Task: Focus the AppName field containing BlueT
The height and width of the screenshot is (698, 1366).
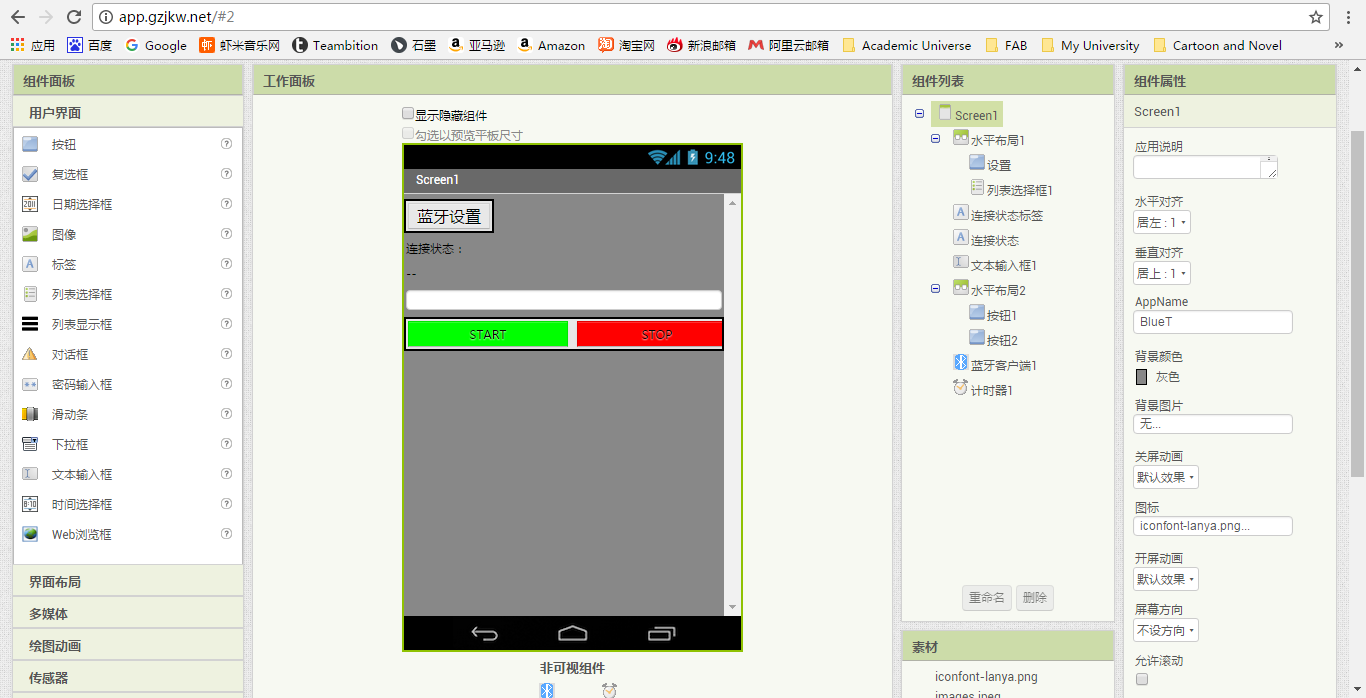Action: (1213, 322)
